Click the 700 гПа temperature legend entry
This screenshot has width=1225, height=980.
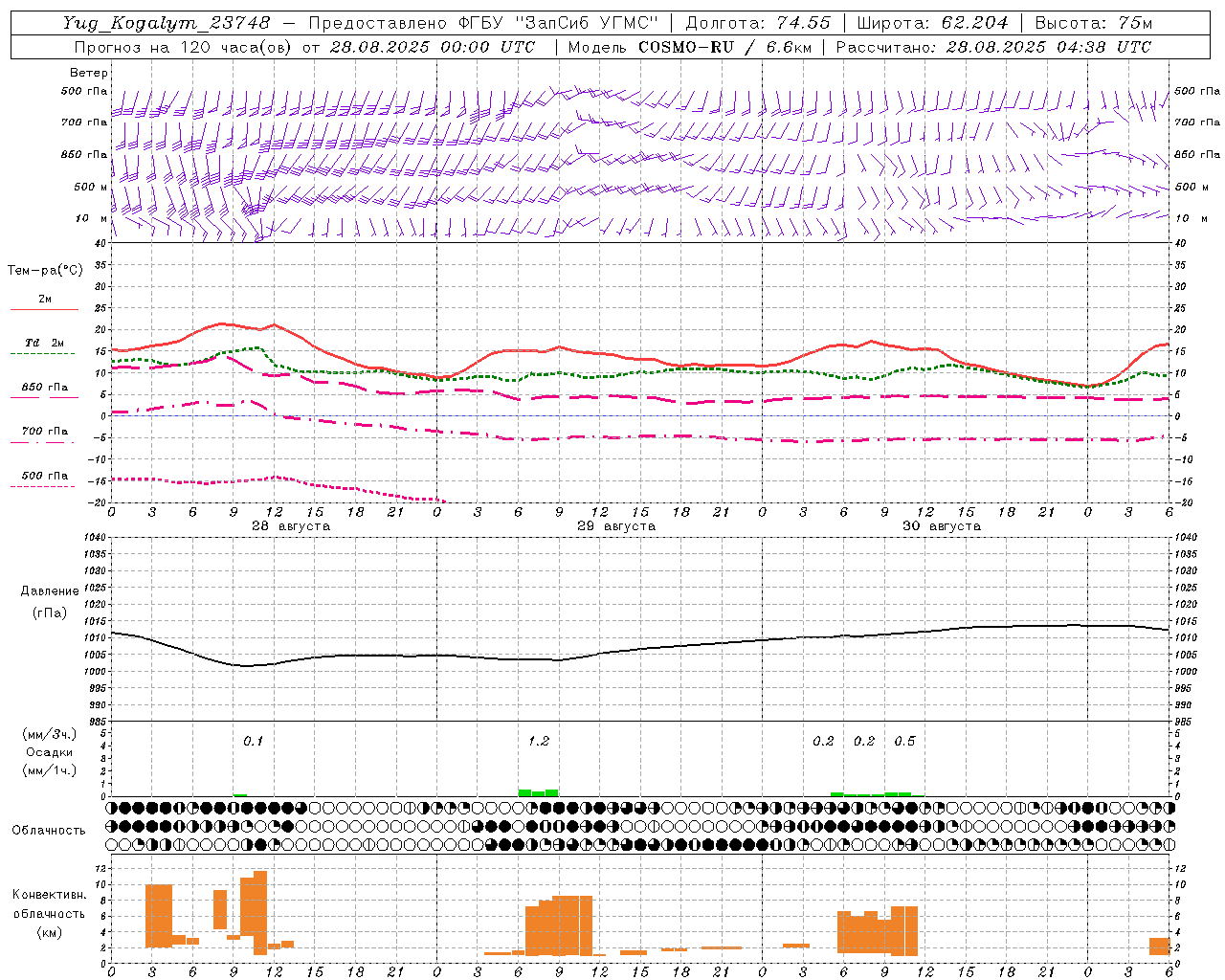(45, 432)
